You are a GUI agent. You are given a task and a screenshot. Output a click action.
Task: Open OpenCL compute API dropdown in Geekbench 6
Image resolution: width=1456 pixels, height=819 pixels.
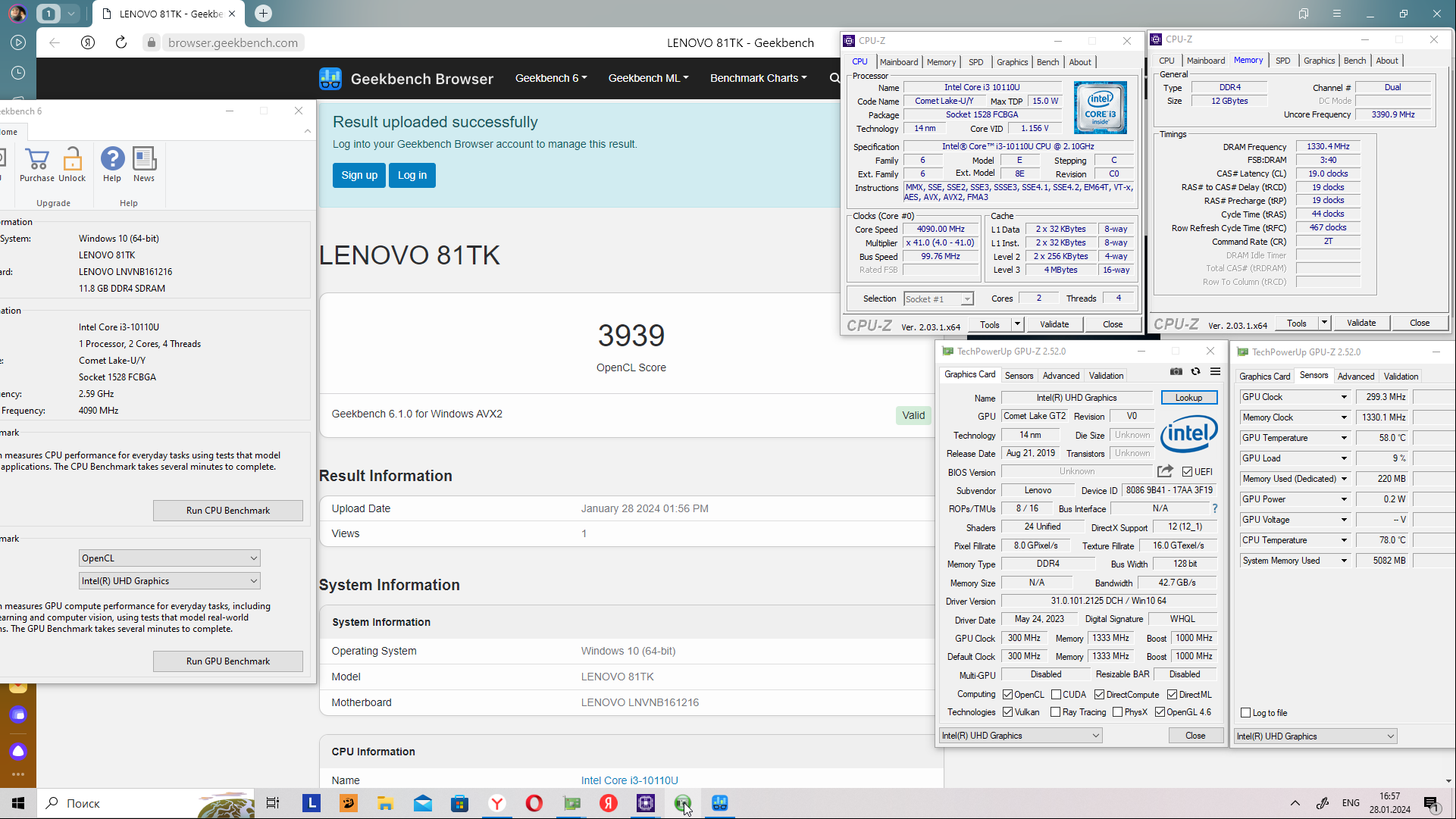(x=170, y=558)
